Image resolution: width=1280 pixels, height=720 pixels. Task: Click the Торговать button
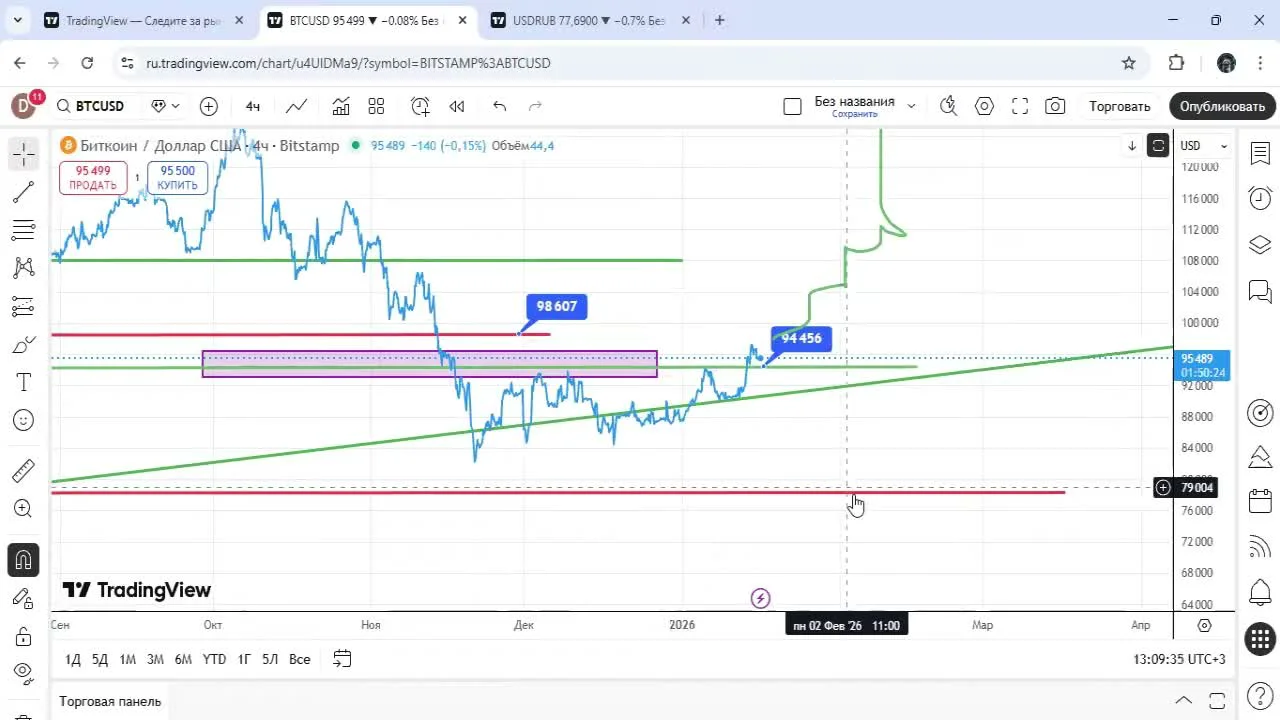1119,106
